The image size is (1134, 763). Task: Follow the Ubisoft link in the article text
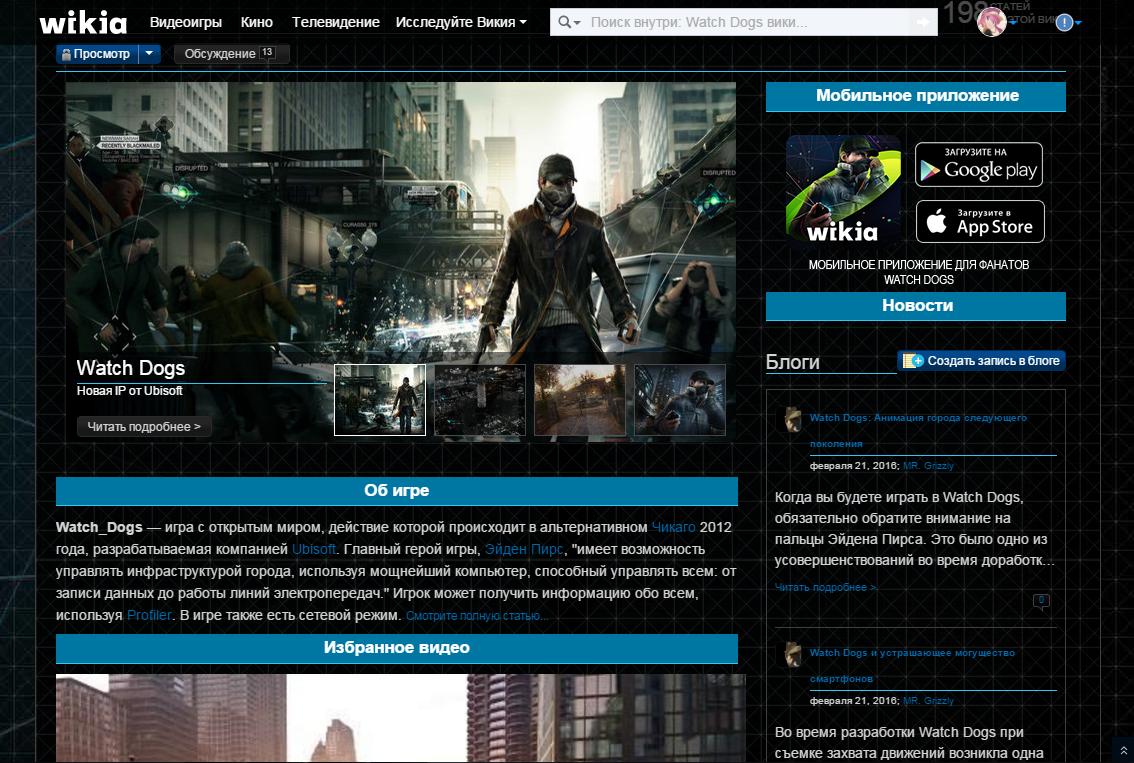[314, 549]
